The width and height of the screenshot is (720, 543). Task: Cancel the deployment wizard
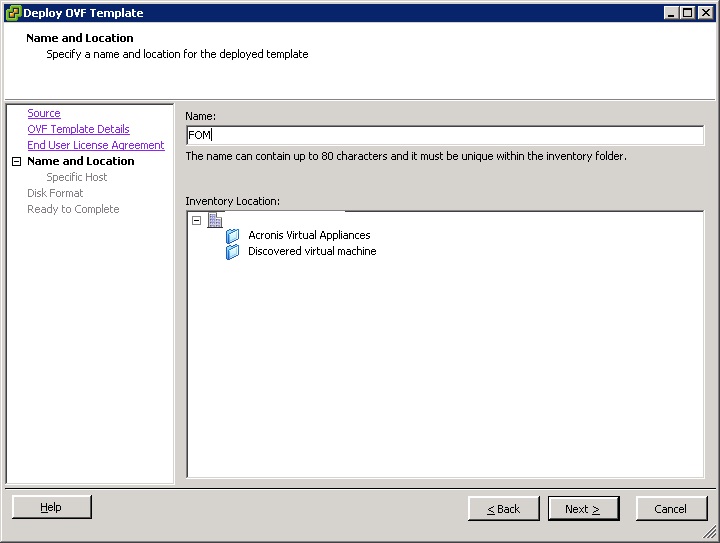pyautogui.click(x=671, y=509)
